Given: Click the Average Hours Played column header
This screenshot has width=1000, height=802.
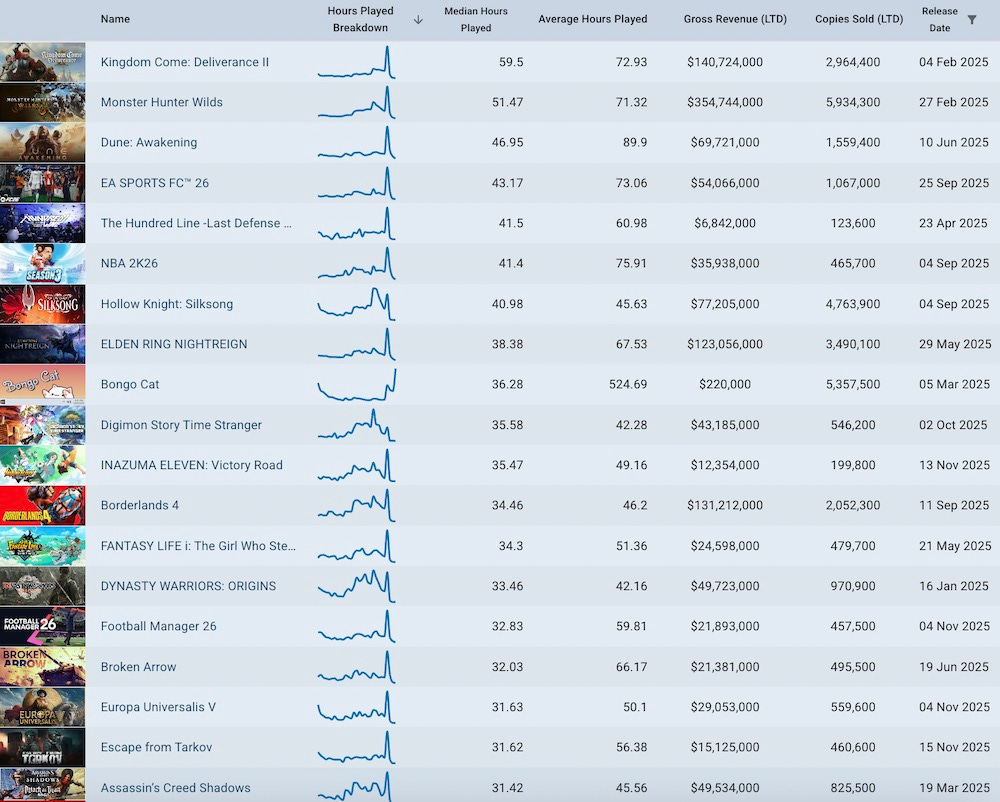Looking at the screenshot, I should [x=592, y=19].
